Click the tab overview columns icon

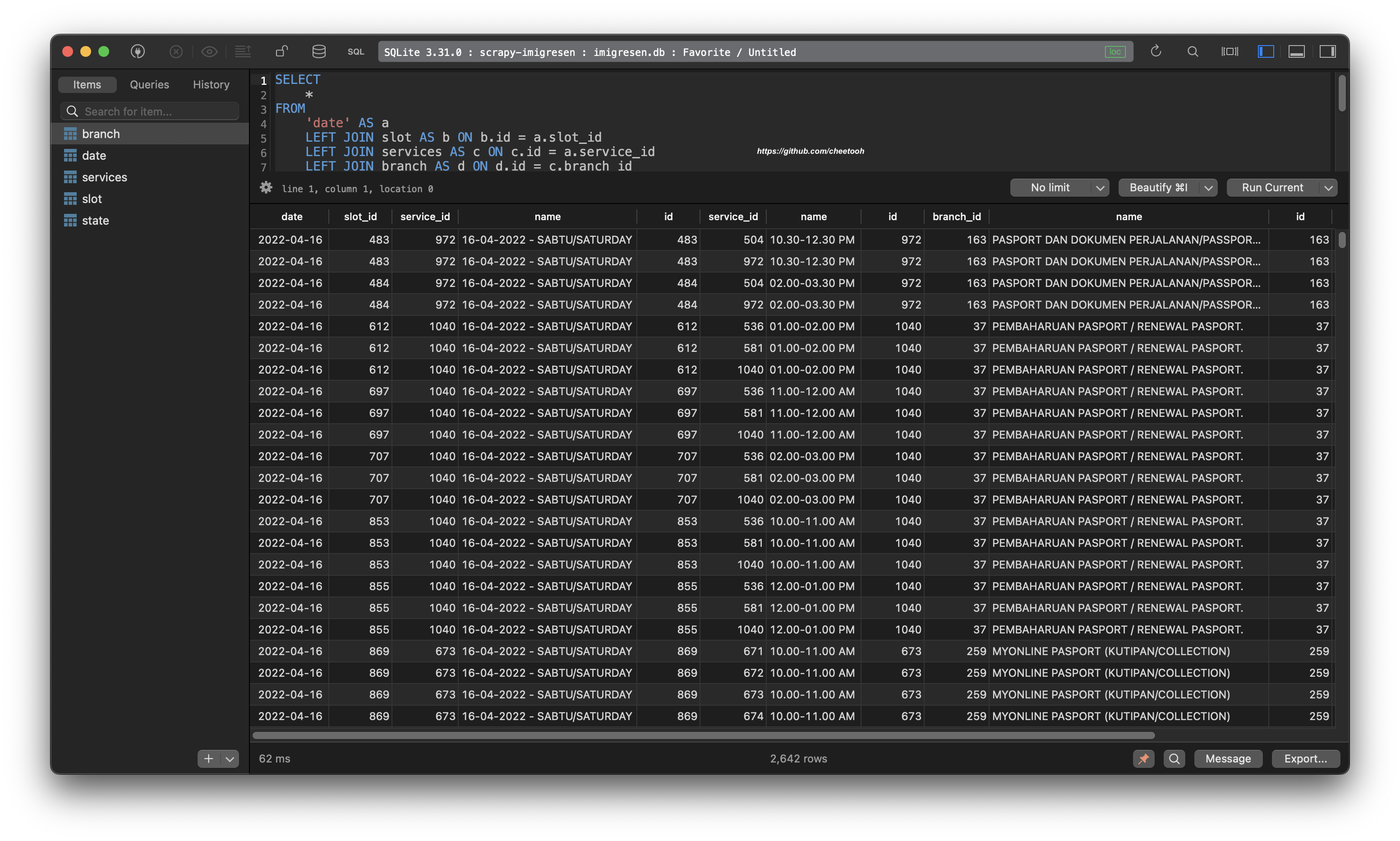(1230, 51)
